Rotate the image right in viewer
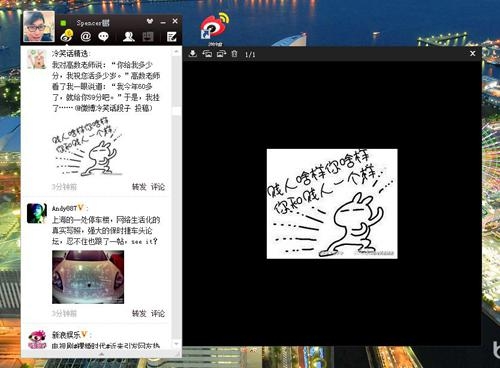The width and height of the screenshot is (500, 368). 221,54
